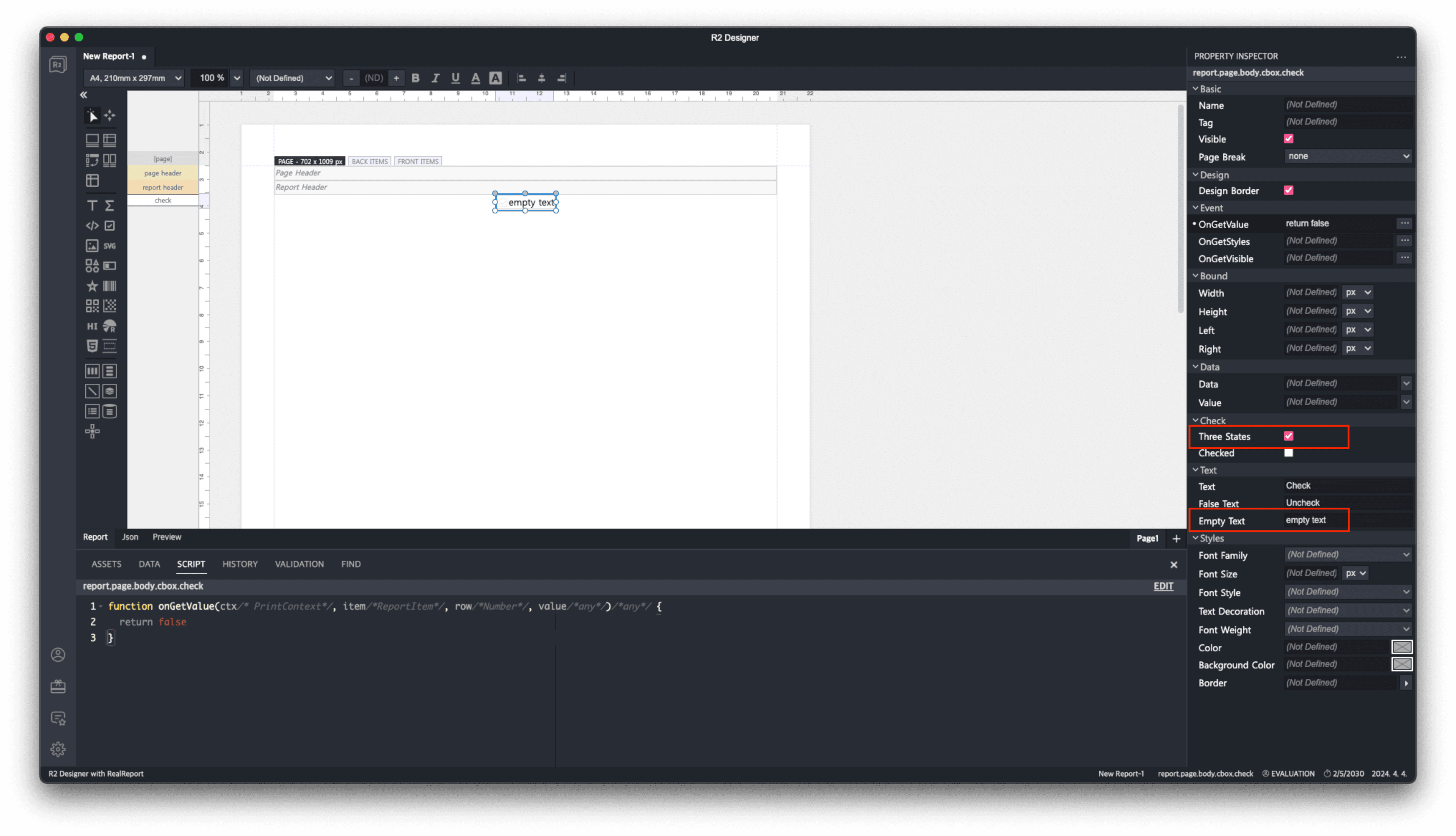Open the Preview tab

pos(166,538)
